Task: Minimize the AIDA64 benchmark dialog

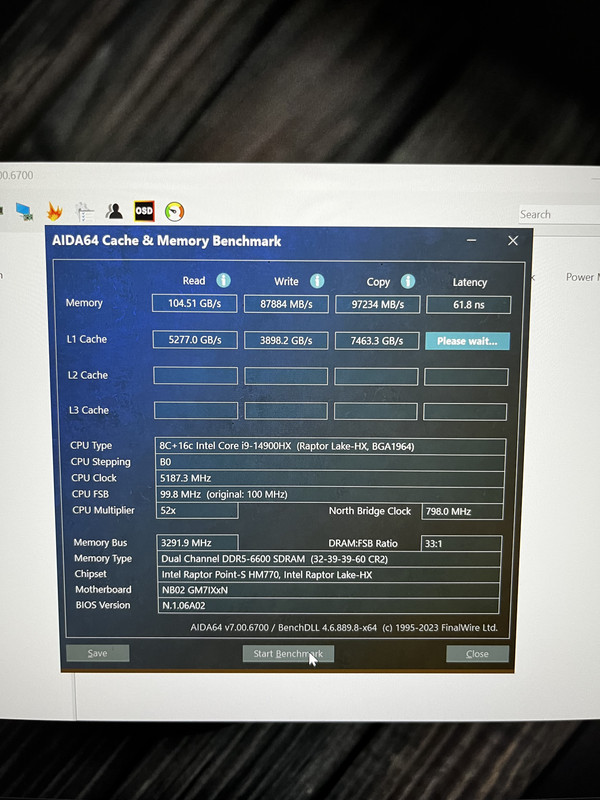Action: (471, 240)
